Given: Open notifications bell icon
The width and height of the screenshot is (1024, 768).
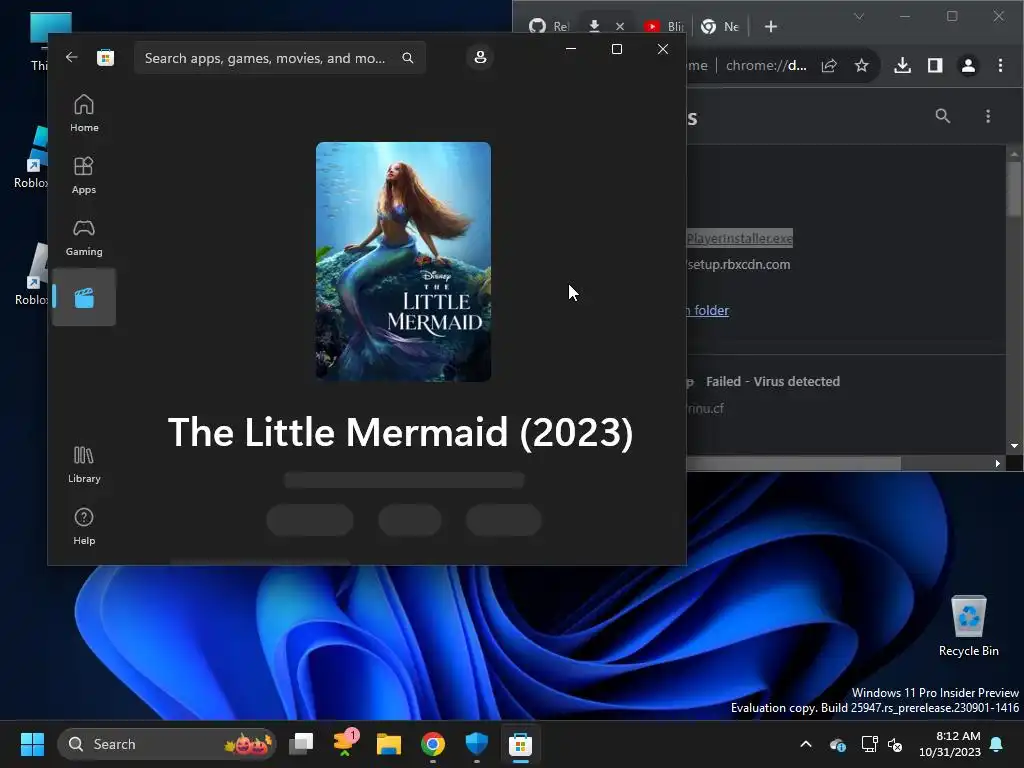Looking at the screenshot, I should (x=997, y=744).
